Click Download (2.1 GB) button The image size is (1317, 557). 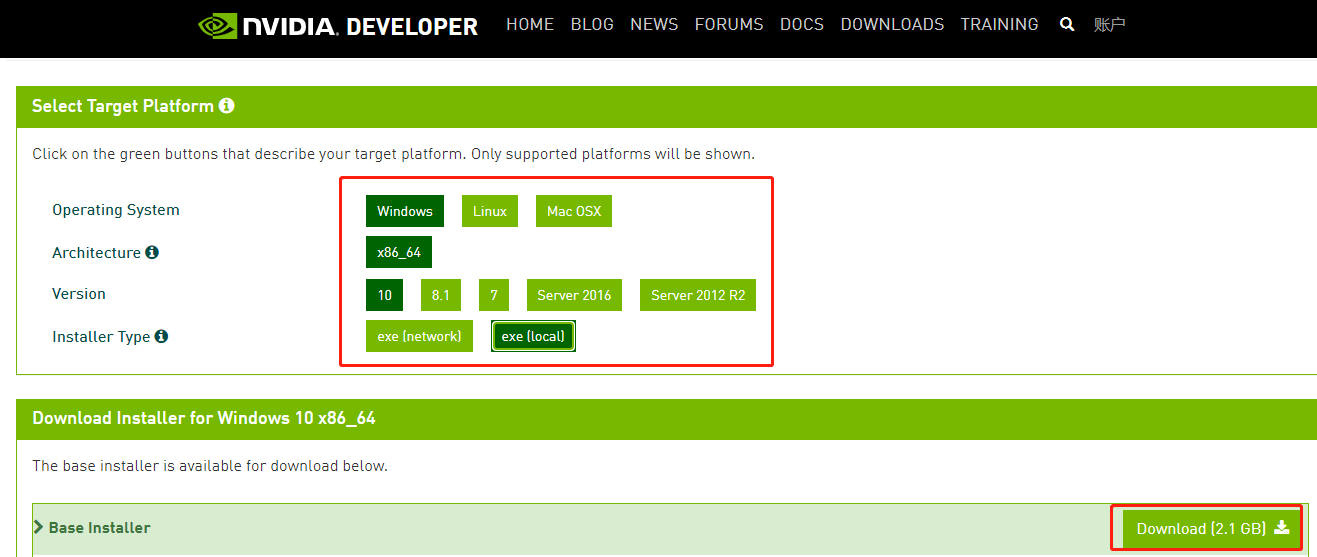1212,528
